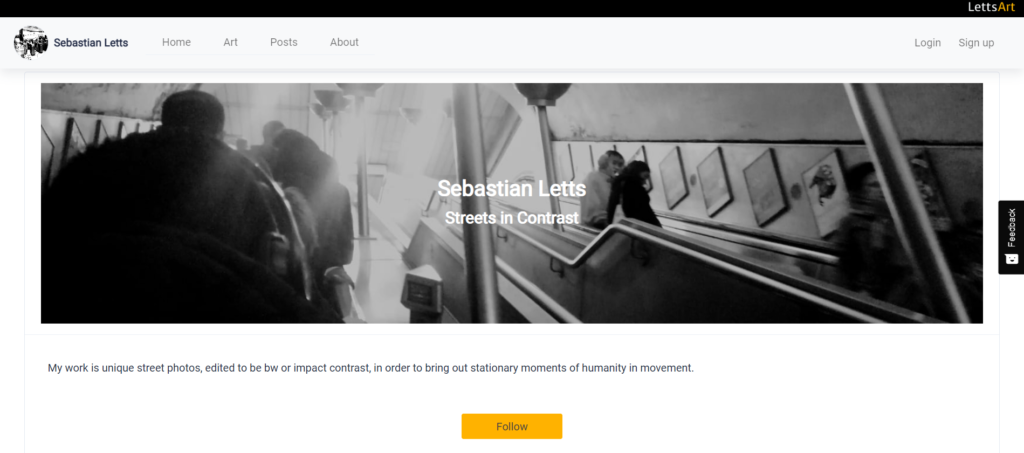Open the vertical Feedback side tab
The image size is (1024, 453).
pyautogui.click(x=1011, y=237)
